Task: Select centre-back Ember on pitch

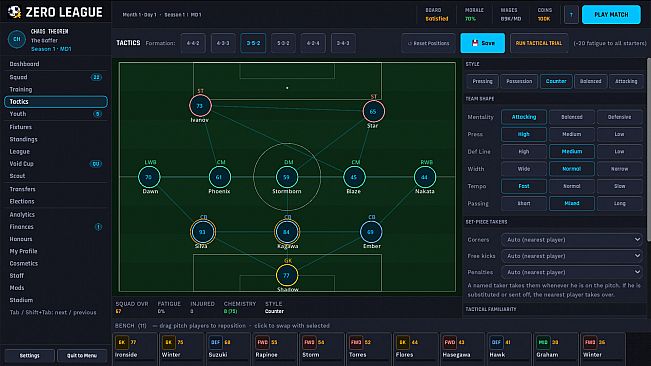Action: point(371,232)
